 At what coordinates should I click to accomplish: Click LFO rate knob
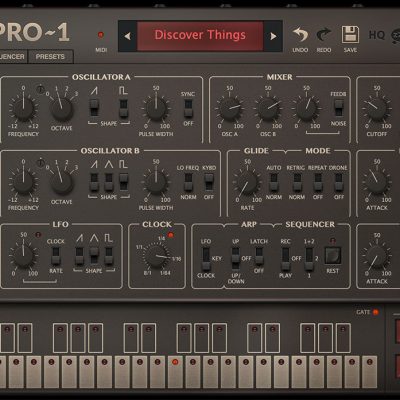23,256
